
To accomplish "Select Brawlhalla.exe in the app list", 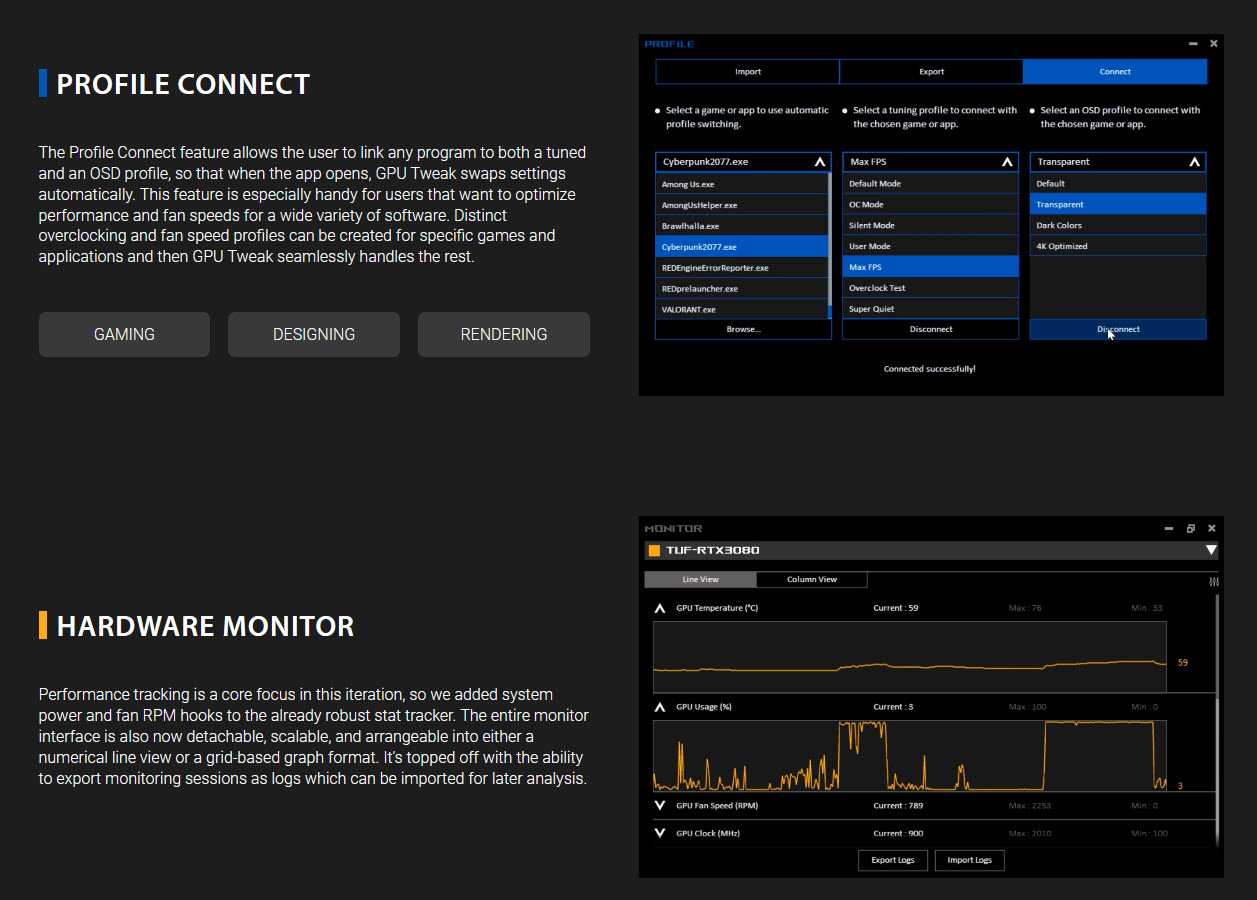I will 742,226.
